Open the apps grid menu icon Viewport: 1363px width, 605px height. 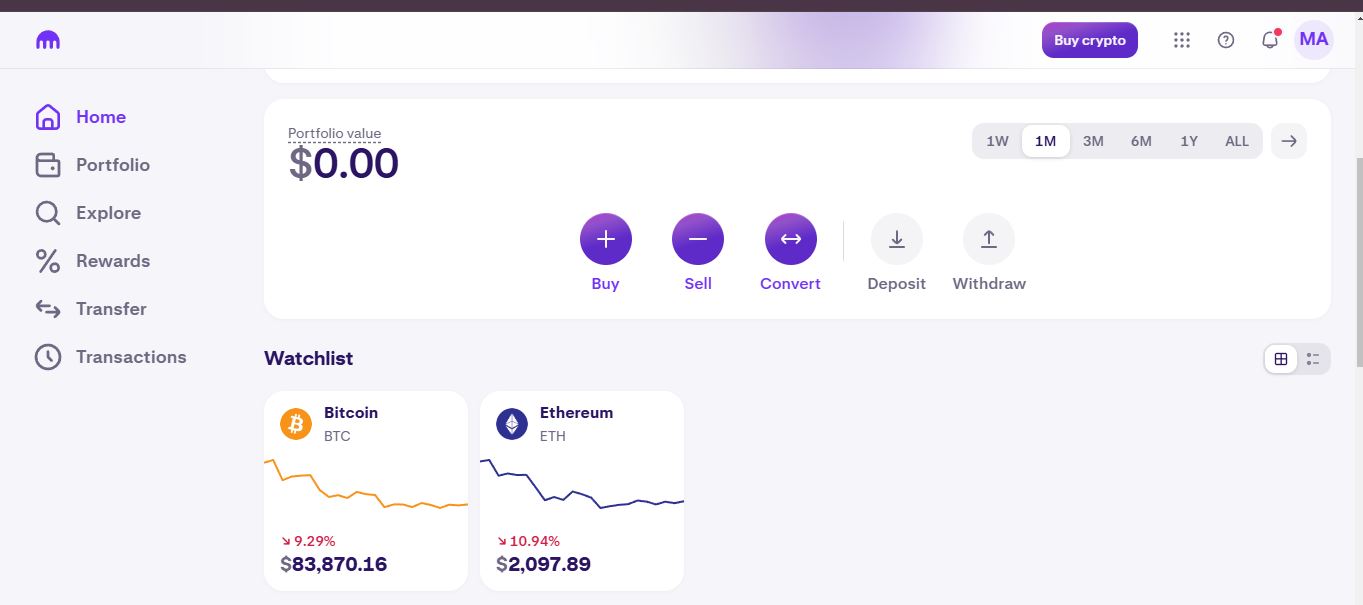point(1182,40)
